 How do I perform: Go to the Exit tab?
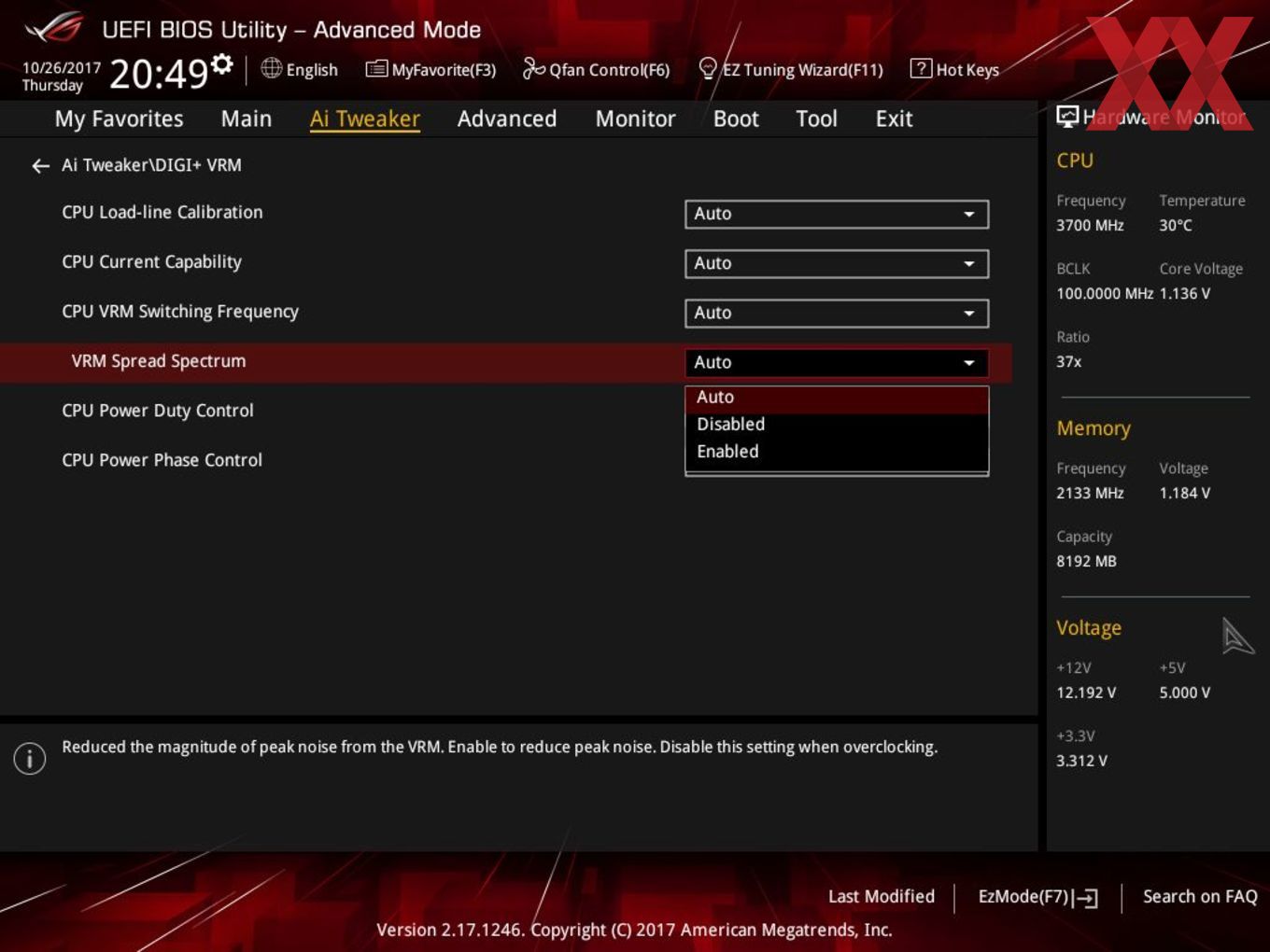point(894,119)
